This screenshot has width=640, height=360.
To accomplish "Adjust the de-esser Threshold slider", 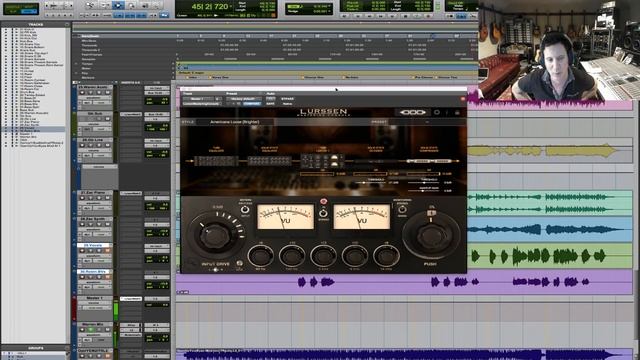I will 371,182.
